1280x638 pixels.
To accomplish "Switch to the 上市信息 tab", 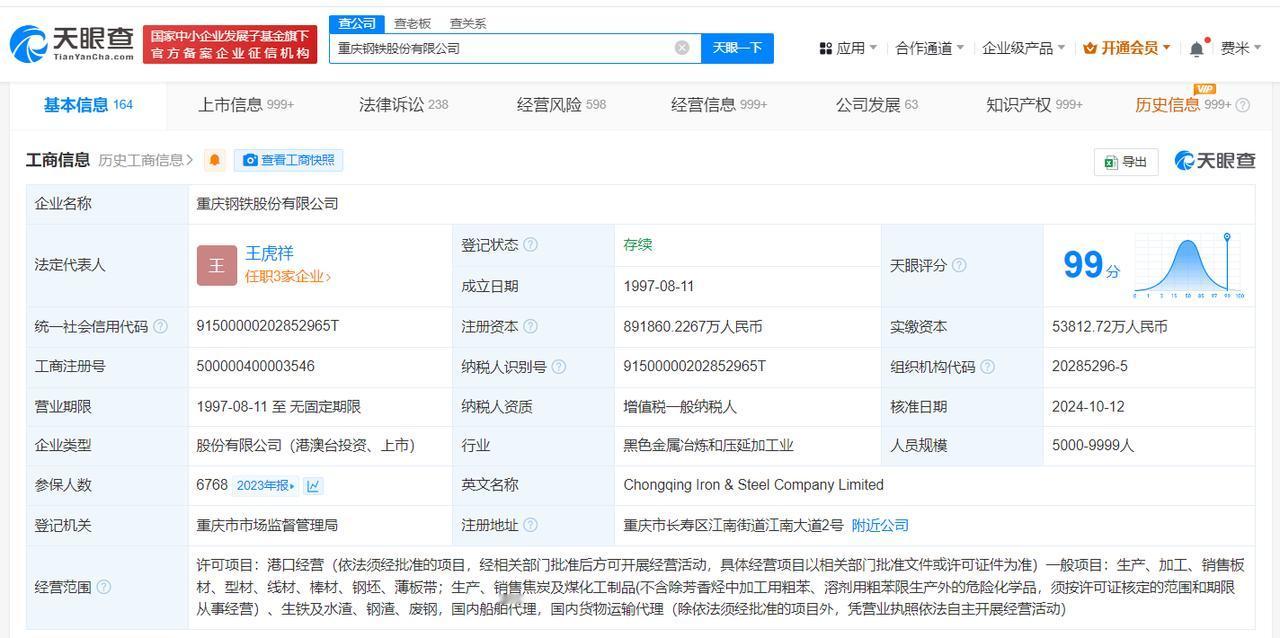I will (x=246, y=105).
